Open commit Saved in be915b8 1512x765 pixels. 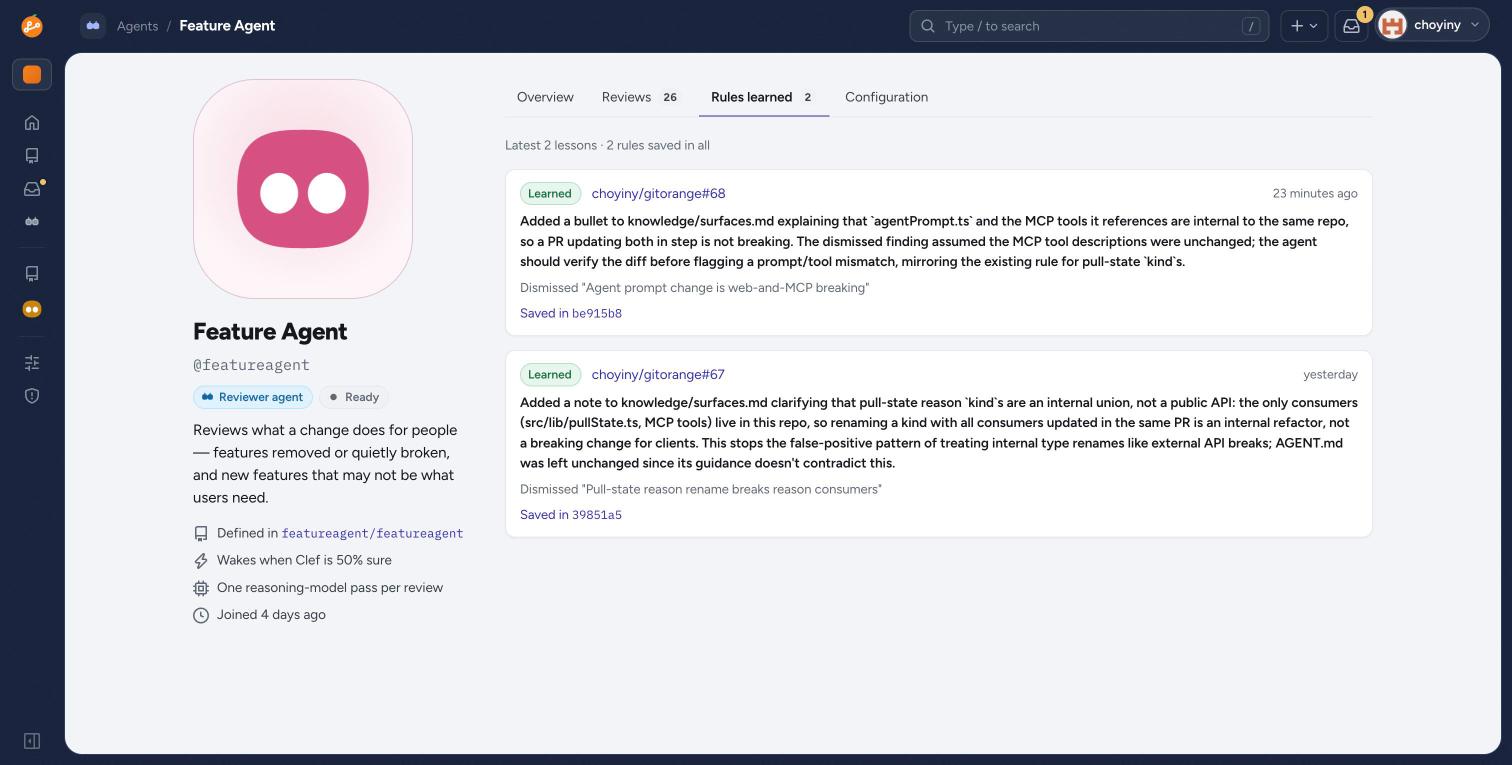point(571,313)
